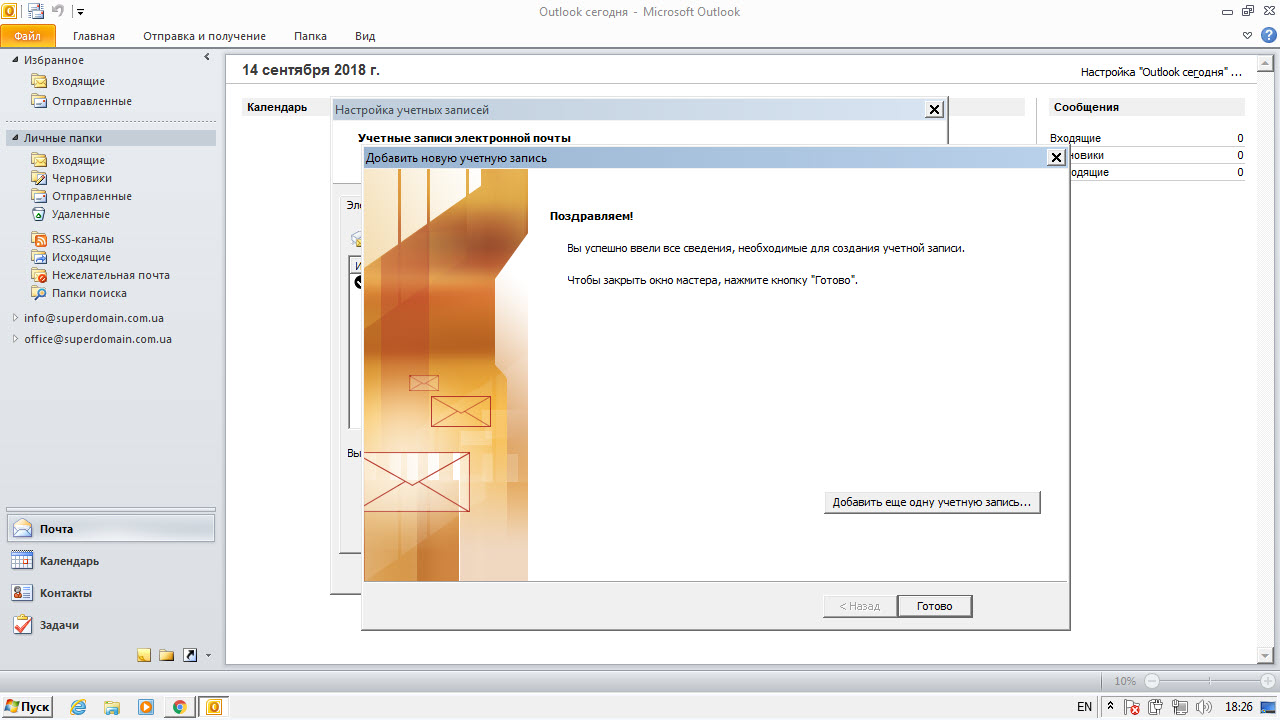
Task: Click the Action Center flag tray icon
Action: point(1132,707)
